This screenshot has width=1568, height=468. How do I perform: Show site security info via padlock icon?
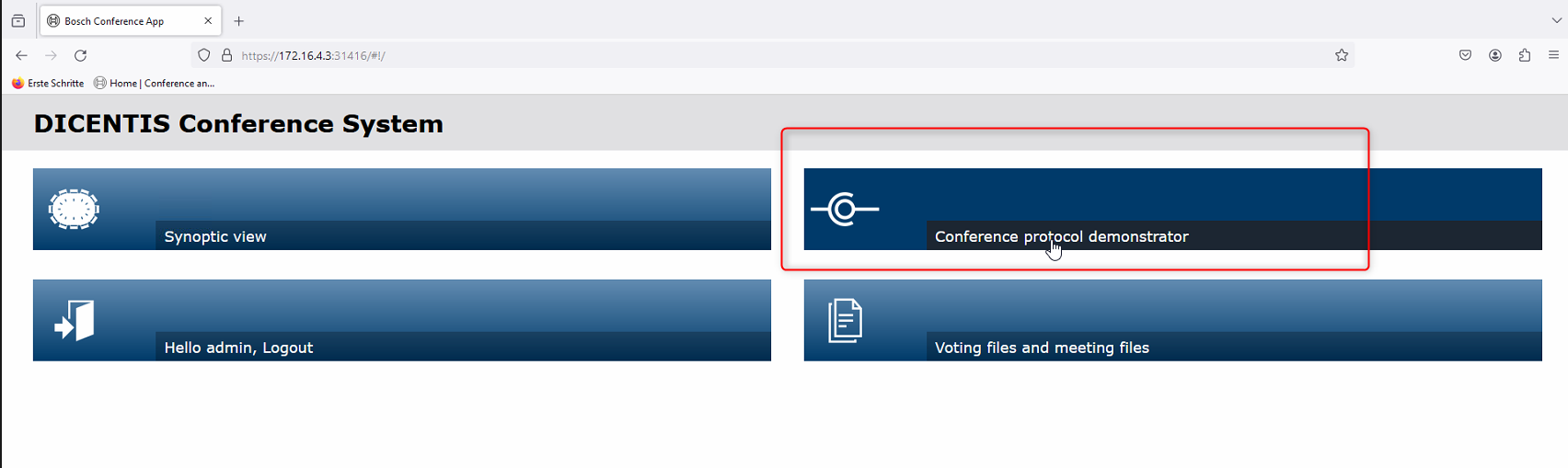click(227, 55)
